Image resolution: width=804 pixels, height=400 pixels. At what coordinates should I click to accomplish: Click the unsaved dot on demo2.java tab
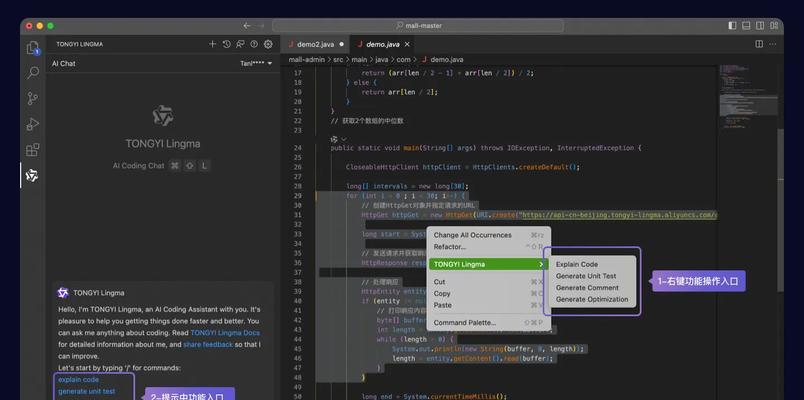(341, 45)
